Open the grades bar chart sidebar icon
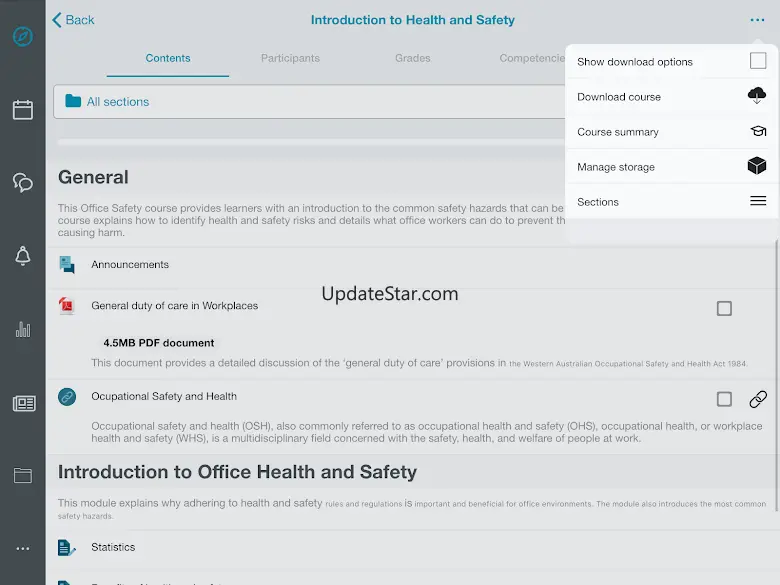This screenshot has width=780, height=585. click(x=22, y=329)
